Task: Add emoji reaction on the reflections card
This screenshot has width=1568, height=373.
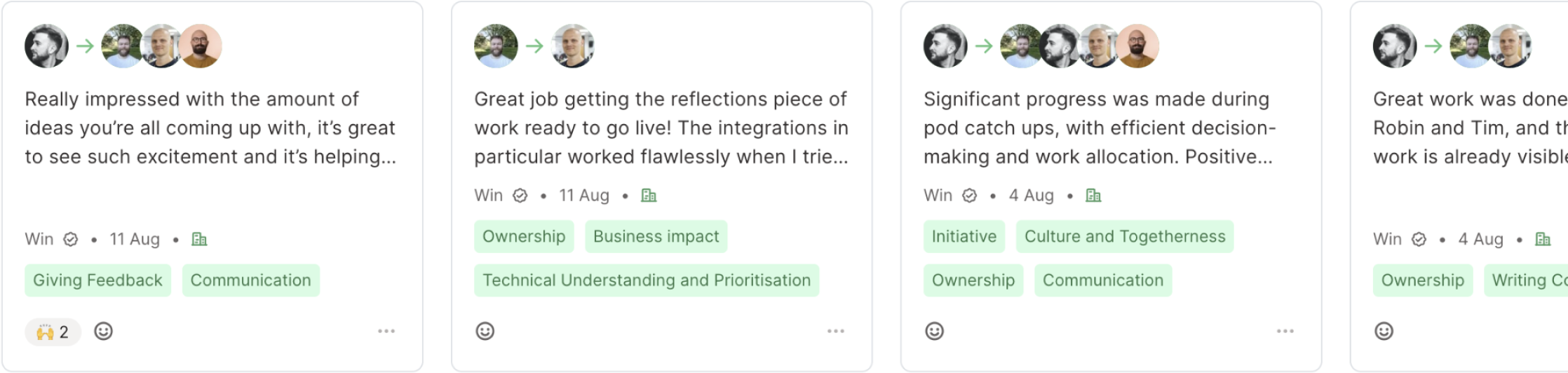Action: (485, 331)
